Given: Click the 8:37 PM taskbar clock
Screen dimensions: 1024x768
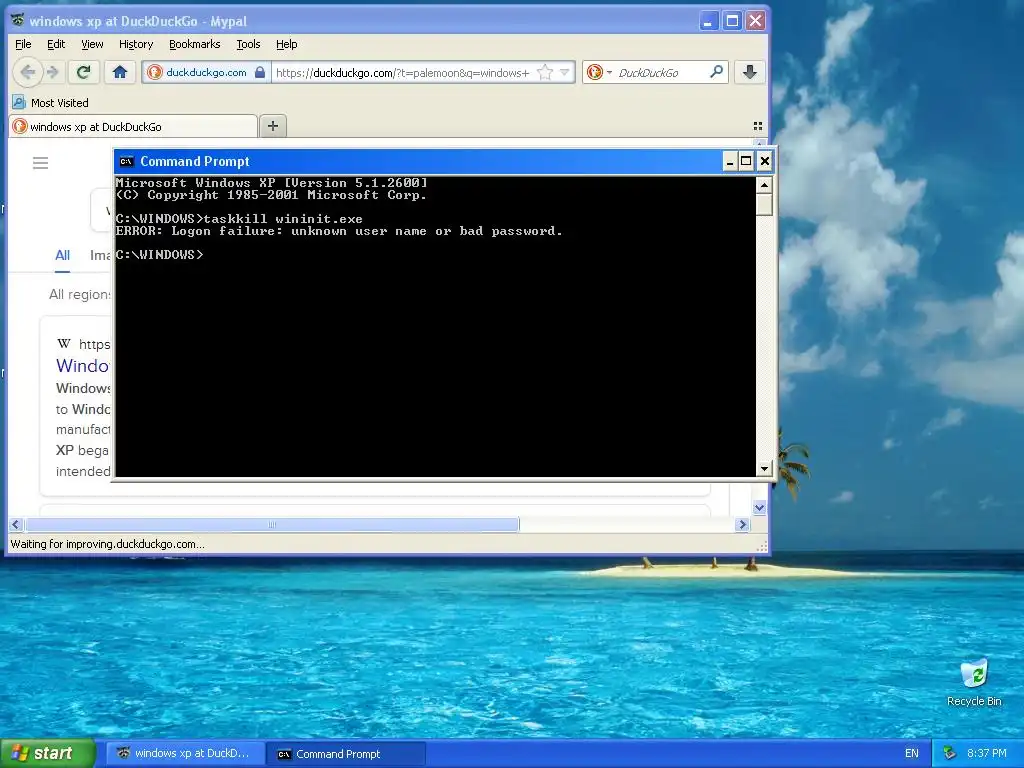Looking at the screenshot, I should 987,754.
